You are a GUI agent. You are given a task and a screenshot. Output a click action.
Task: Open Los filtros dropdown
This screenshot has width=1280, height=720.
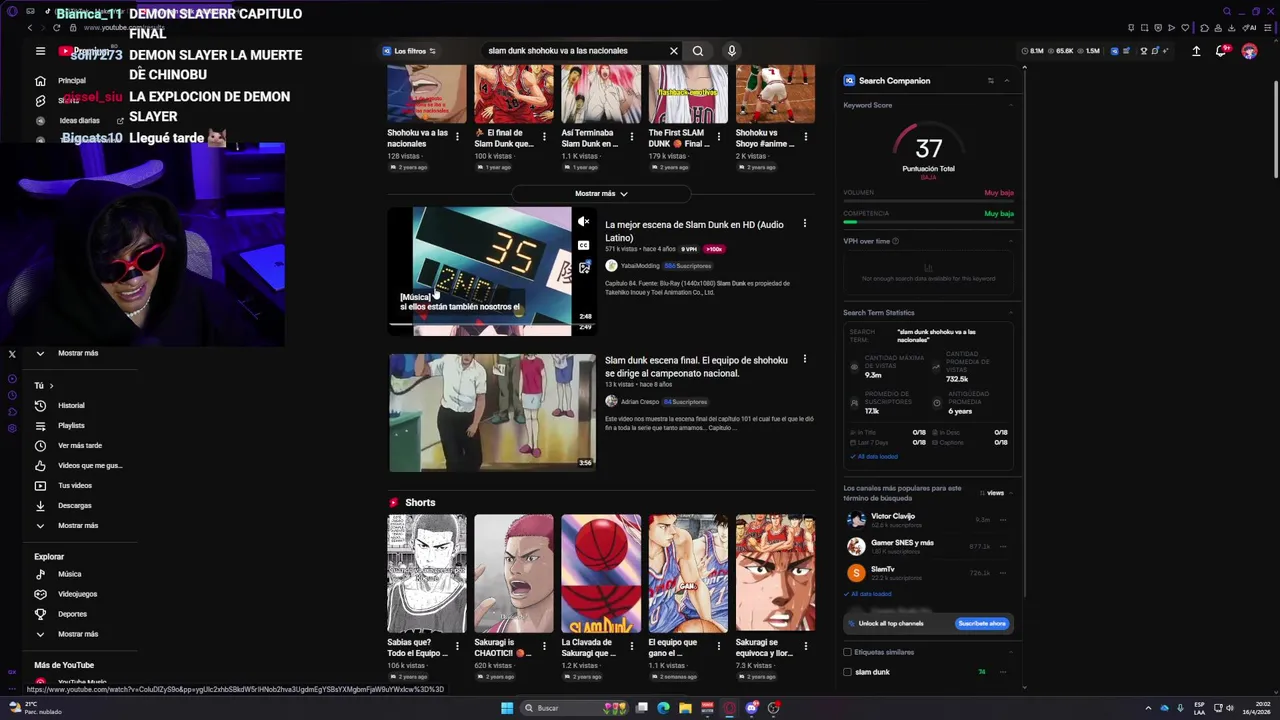409,51
